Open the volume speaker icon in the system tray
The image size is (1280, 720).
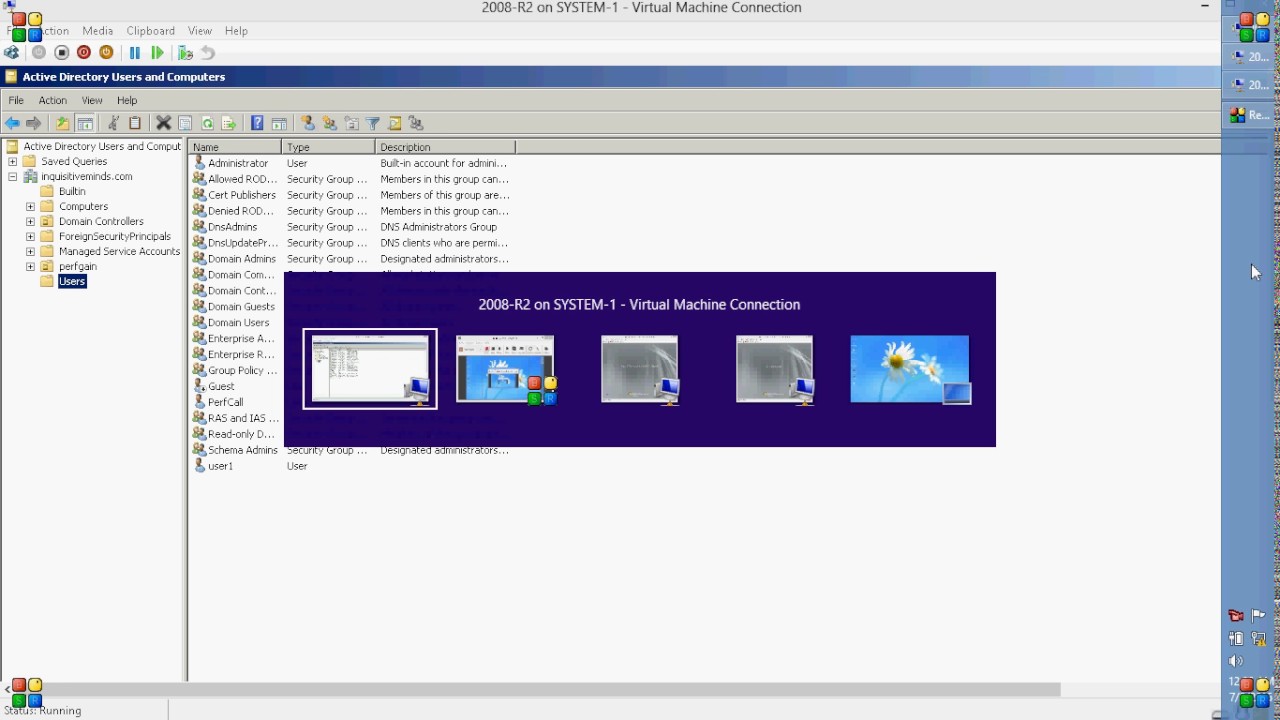[x=1237, y=661]
